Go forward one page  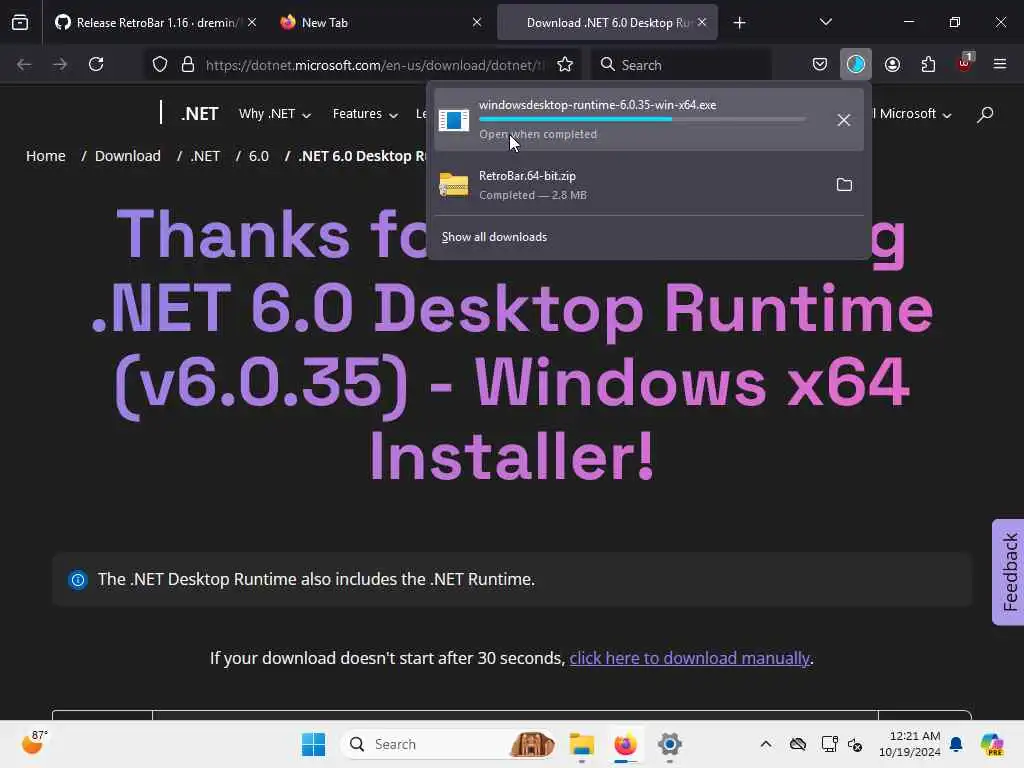pyautogui.click(x=59, y=65)
